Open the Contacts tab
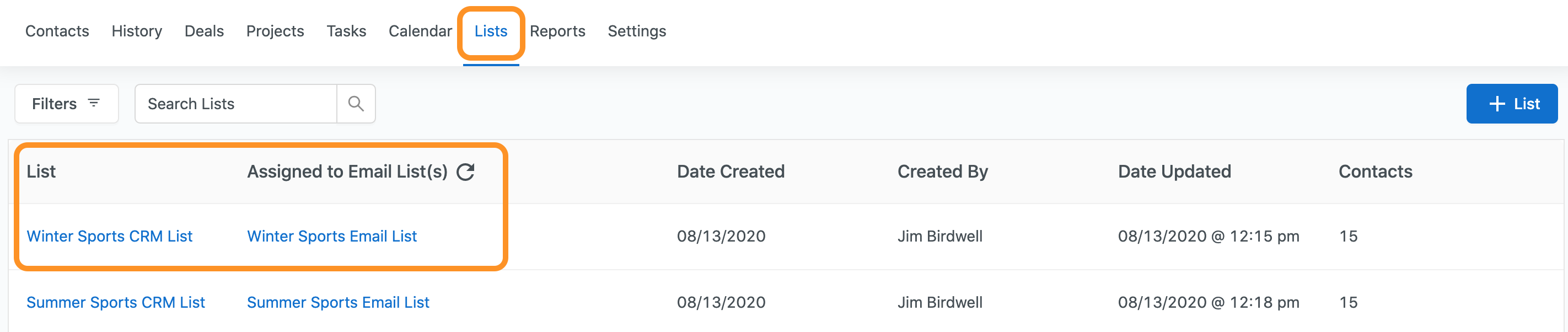 click(57, 31)
